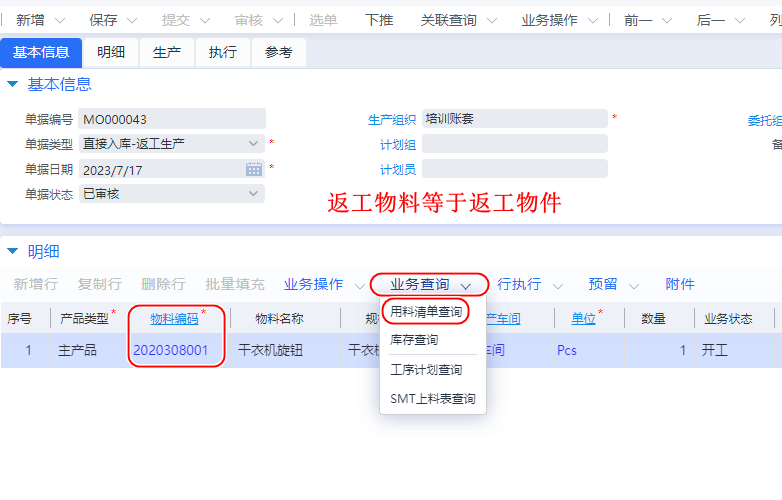This screenshot has width=782, height=500.
Task: Click the 计划组 input field
Action: pos(514,144)
